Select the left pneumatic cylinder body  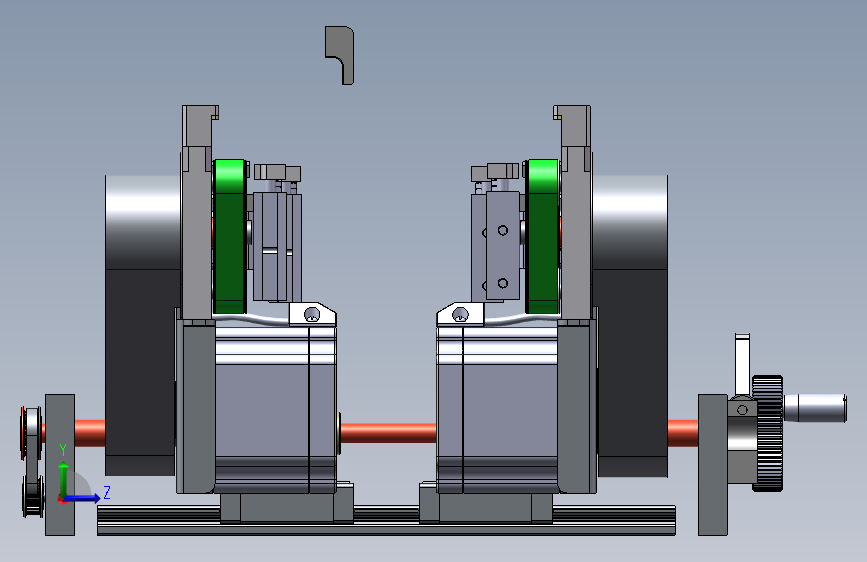pos(276,246)
